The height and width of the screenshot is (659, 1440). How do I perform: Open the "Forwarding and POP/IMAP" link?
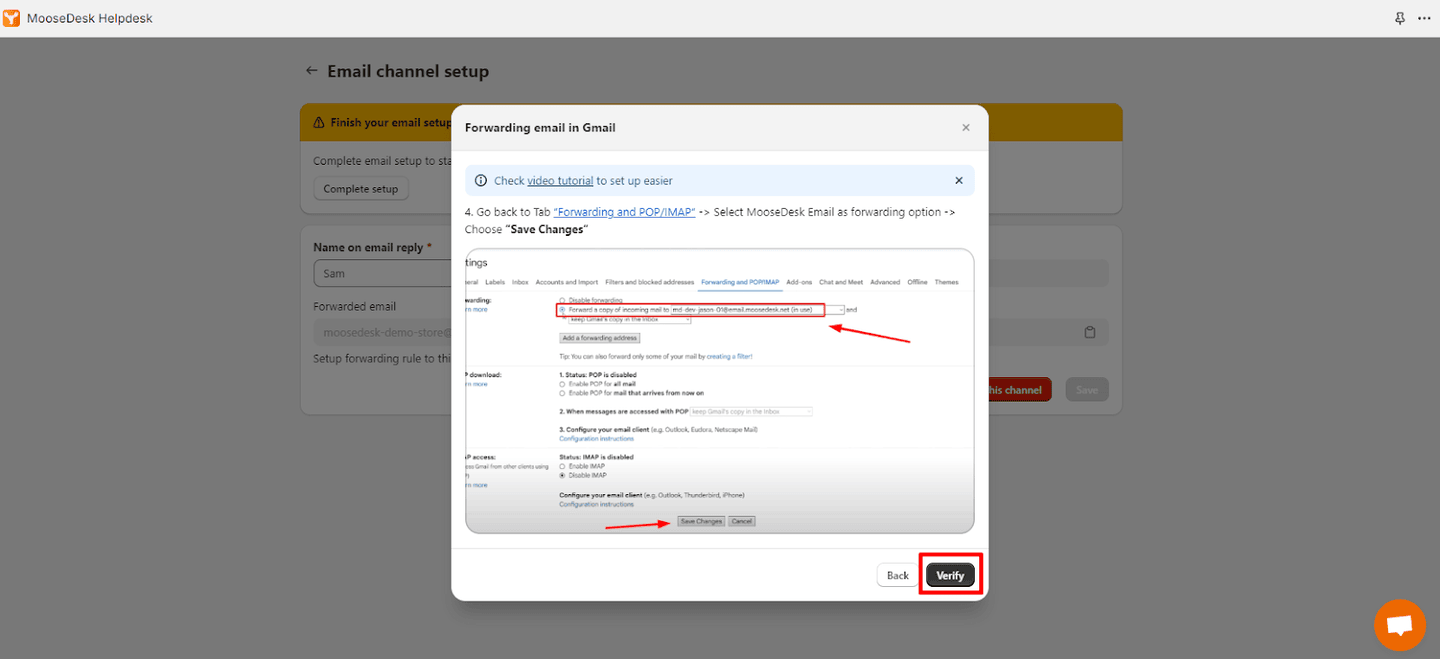[x=624, y=212]
